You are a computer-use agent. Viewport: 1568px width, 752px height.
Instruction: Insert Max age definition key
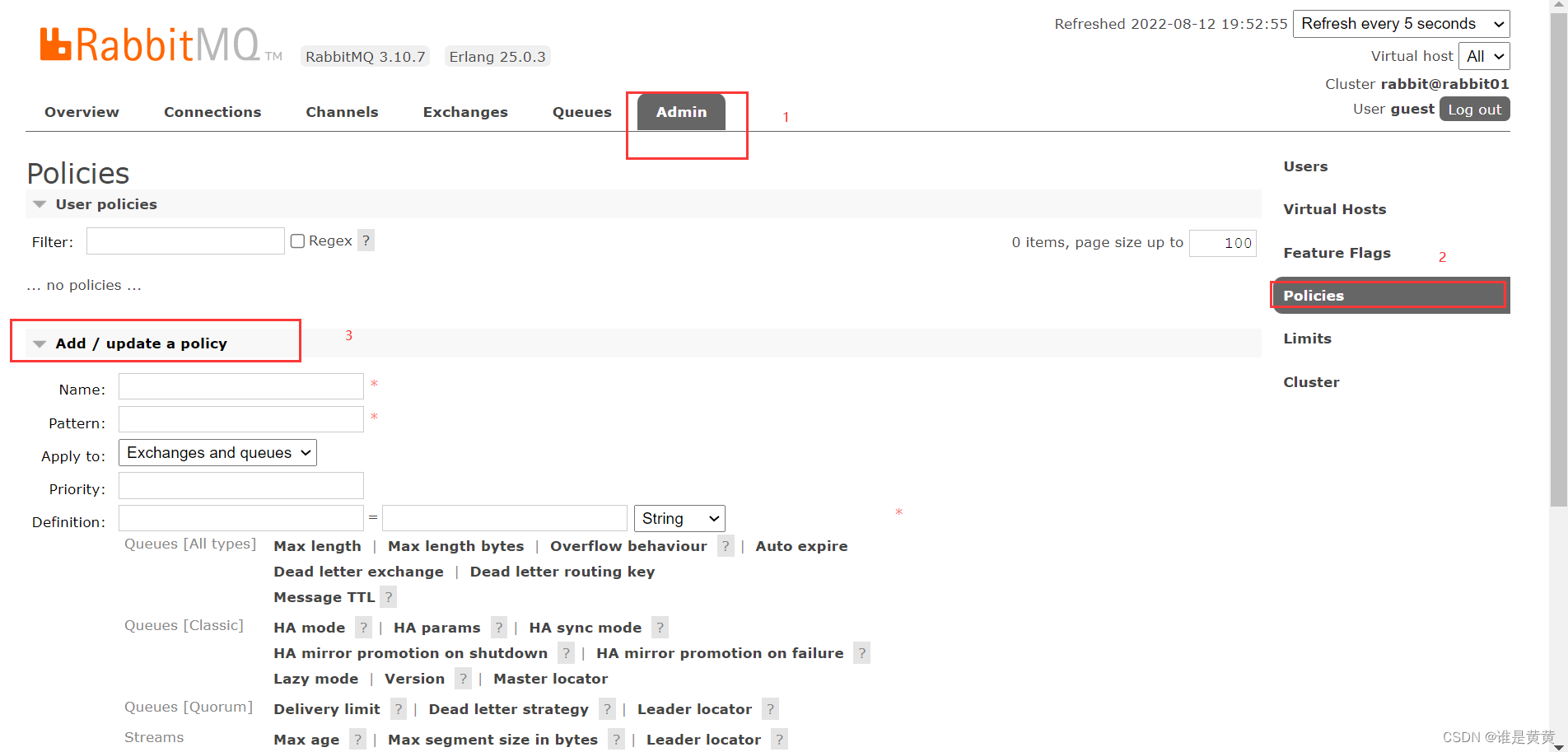[306, 740]
